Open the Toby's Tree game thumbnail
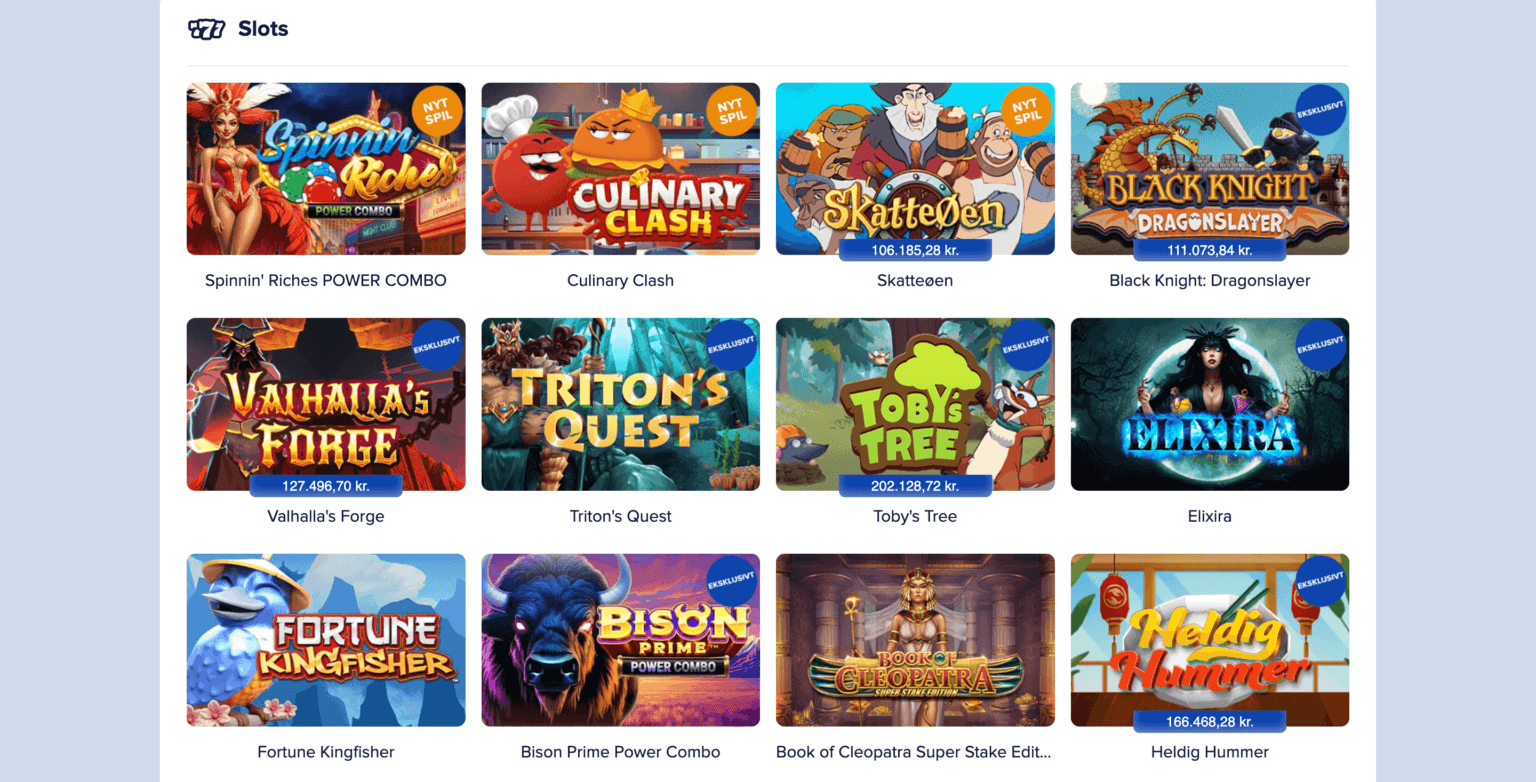Image resolution: width=1536 pixels, height=782 pixels. (x=915, y=404)
